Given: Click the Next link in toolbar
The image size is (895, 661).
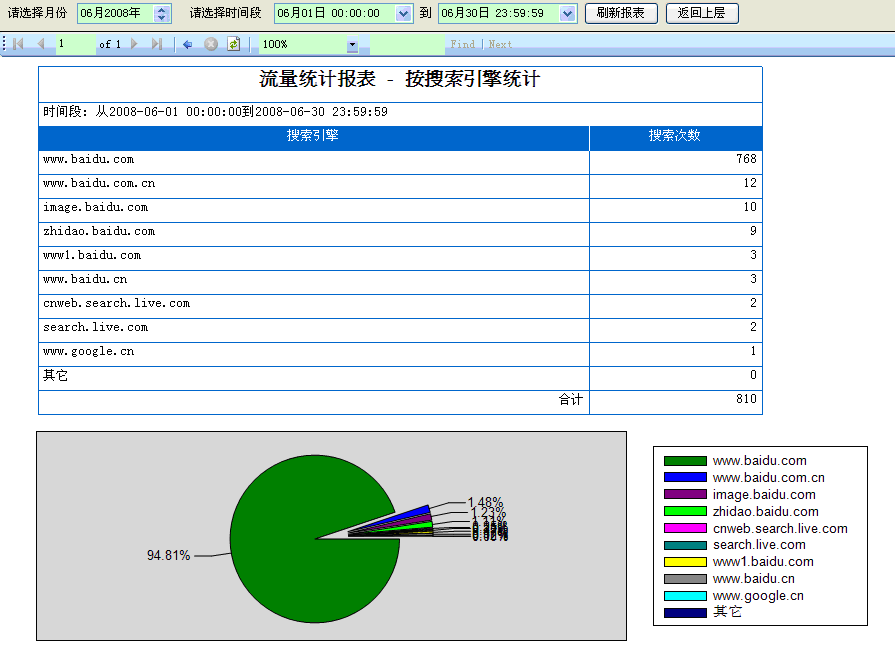Looking at the screenshot, I should tap(500, 44).
